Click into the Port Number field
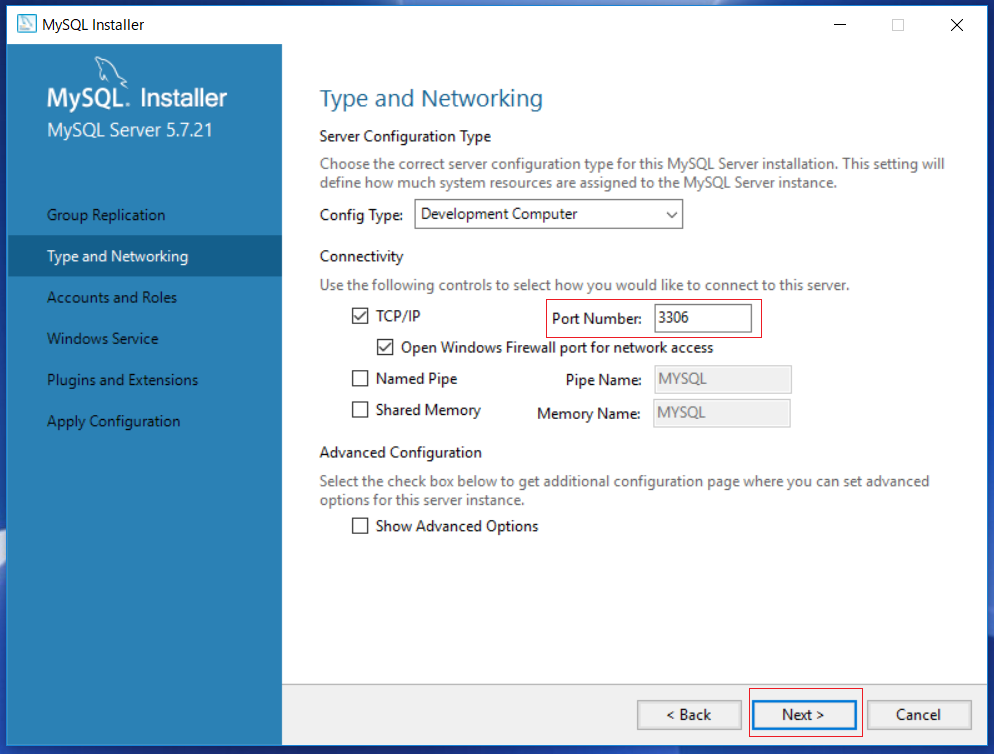Screen dimensions: 994x754 [x=703, y=318]
